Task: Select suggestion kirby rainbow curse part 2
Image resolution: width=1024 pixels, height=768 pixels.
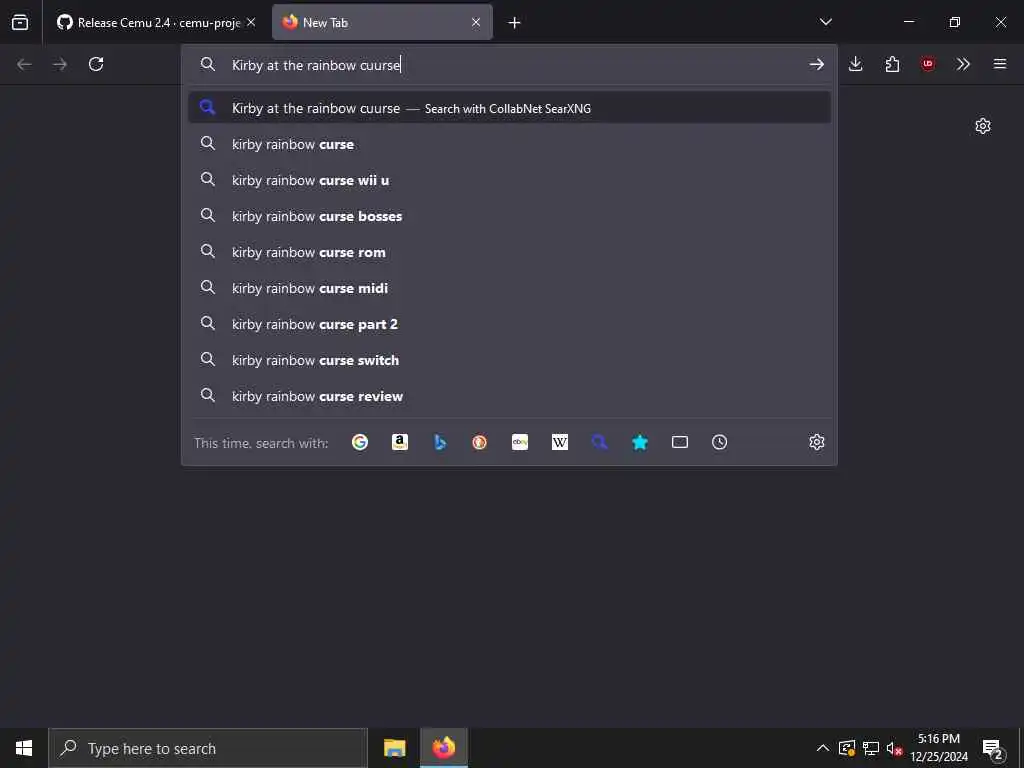Action: pos(509,323)
